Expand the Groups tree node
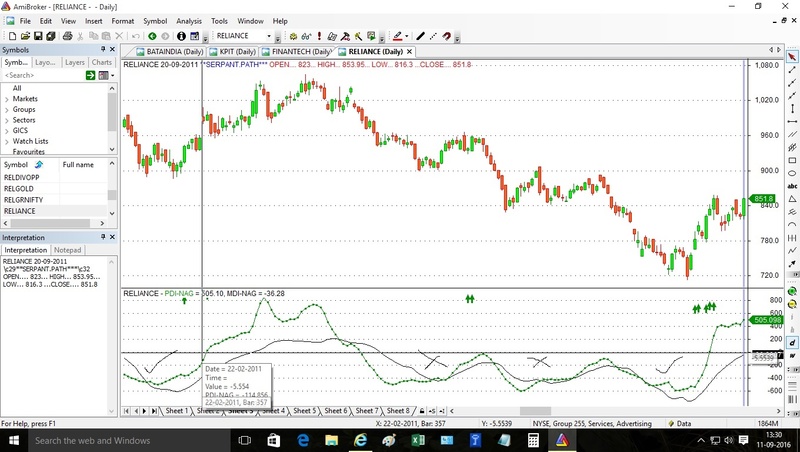The width and height of the screenshot is (800, 452). [7, 110]
